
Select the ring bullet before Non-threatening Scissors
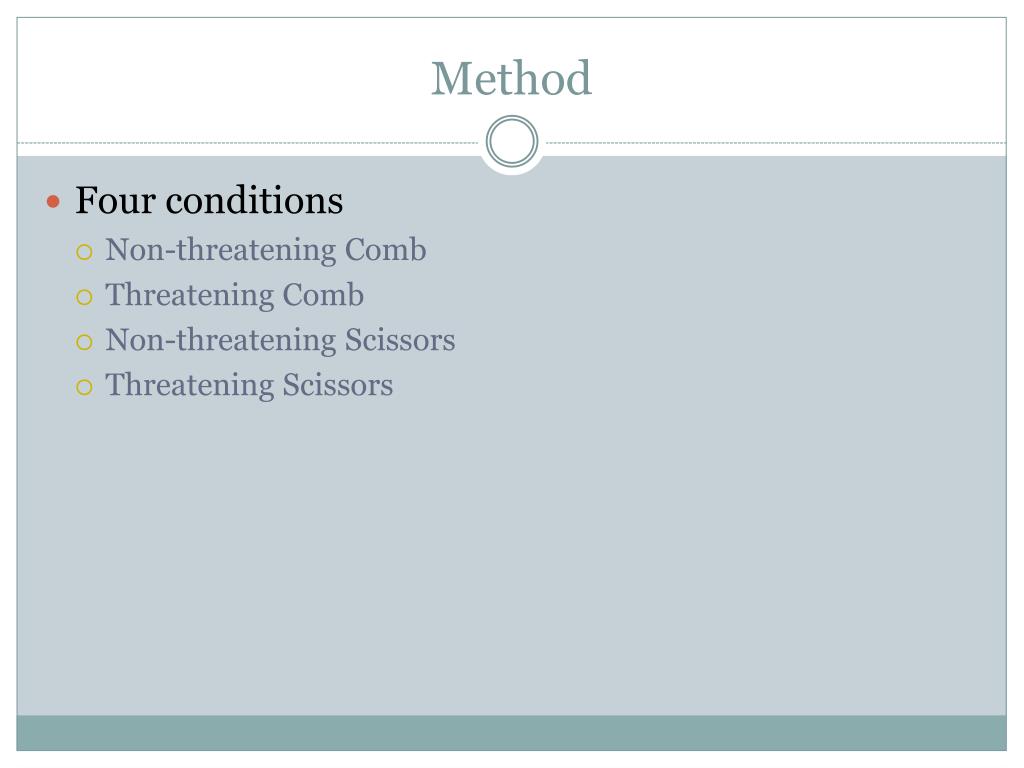tap(84, 342)
